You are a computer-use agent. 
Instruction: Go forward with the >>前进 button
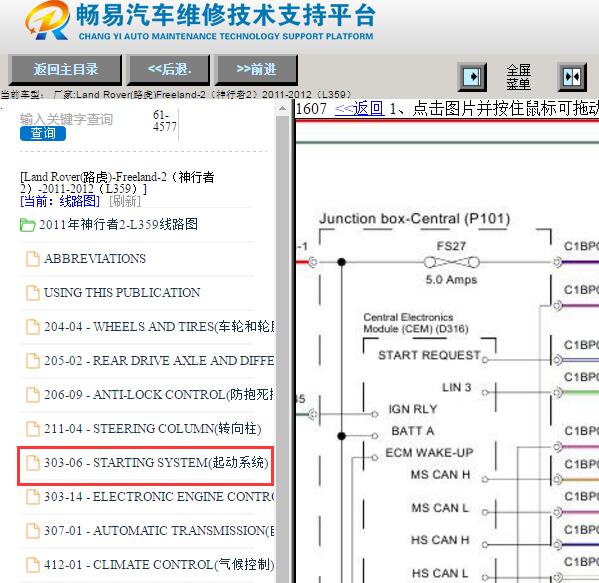coord(256,70)
